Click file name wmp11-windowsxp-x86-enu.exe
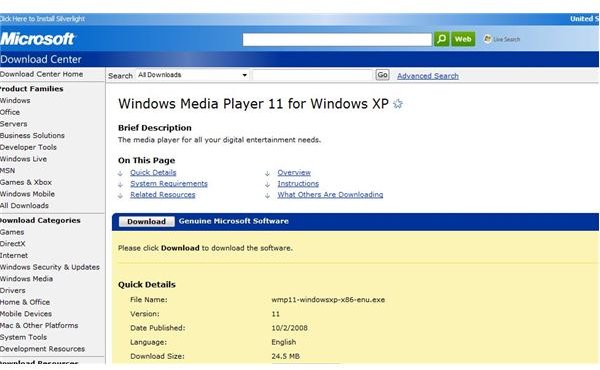This screenshot has width=600, height=370. point(328,300)
